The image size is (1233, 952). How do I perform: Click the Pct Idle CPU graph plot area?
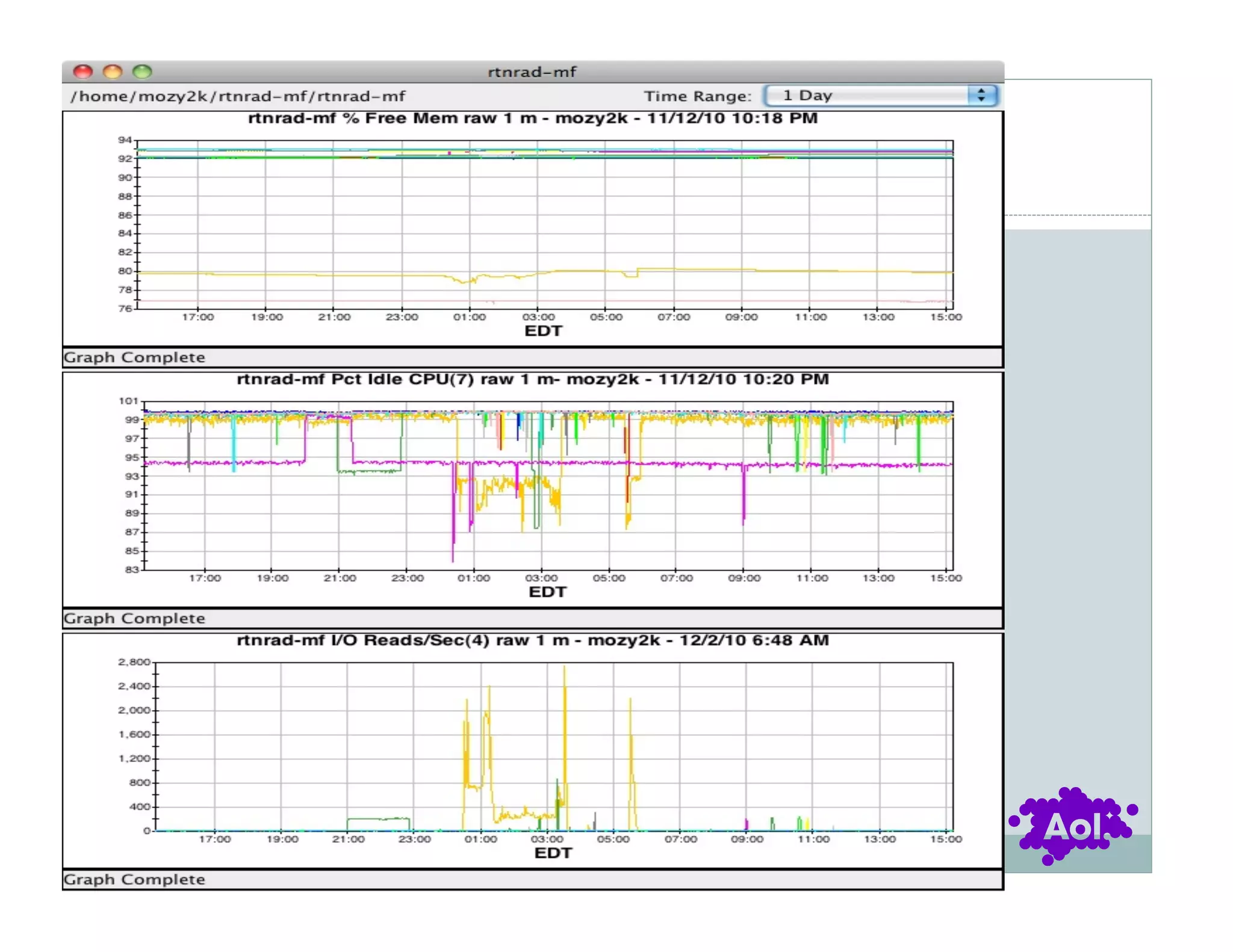click(549, 486)
